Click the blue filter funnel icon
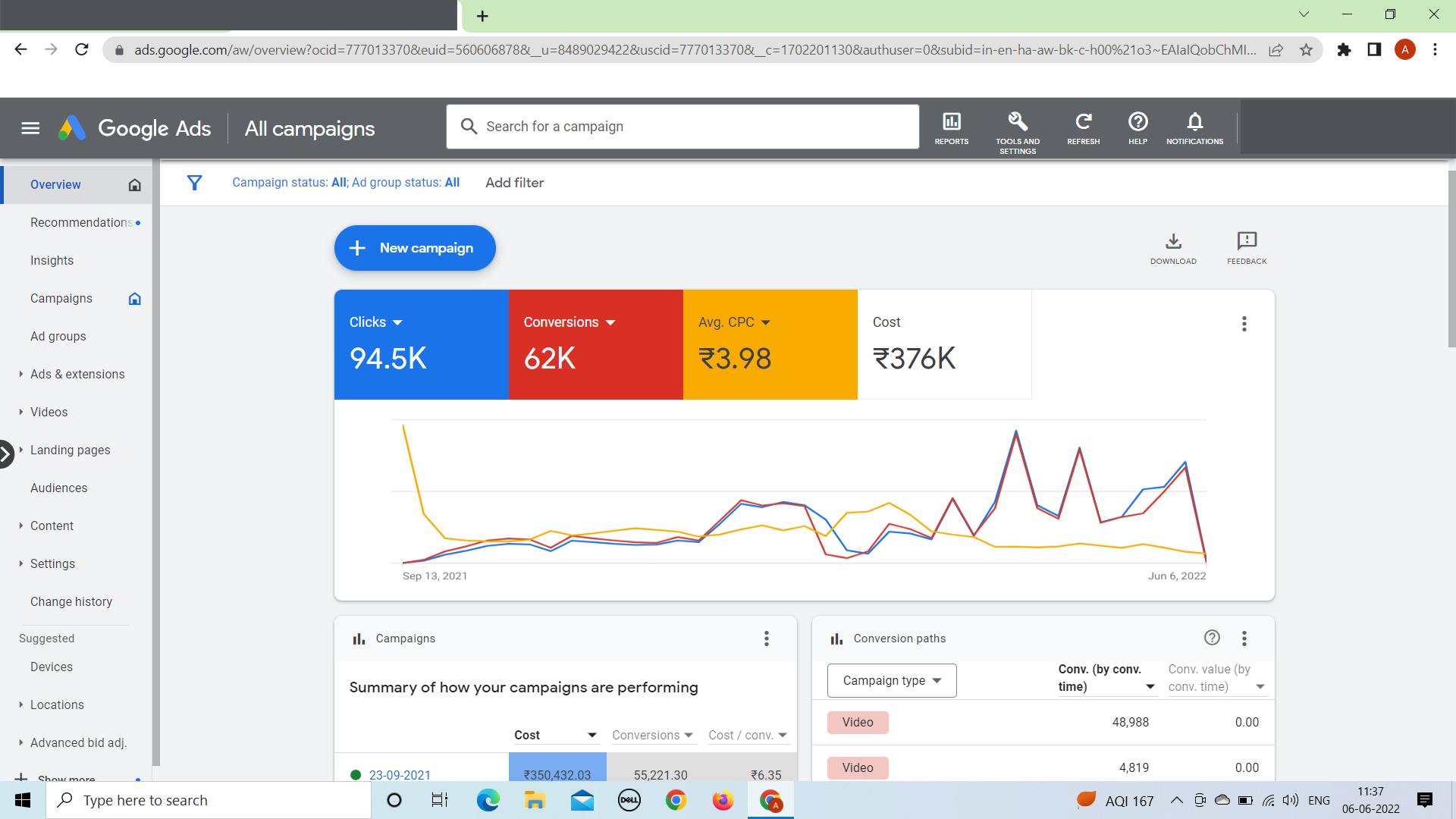Viewport: 1456px width, 819px height. point(194,183)
